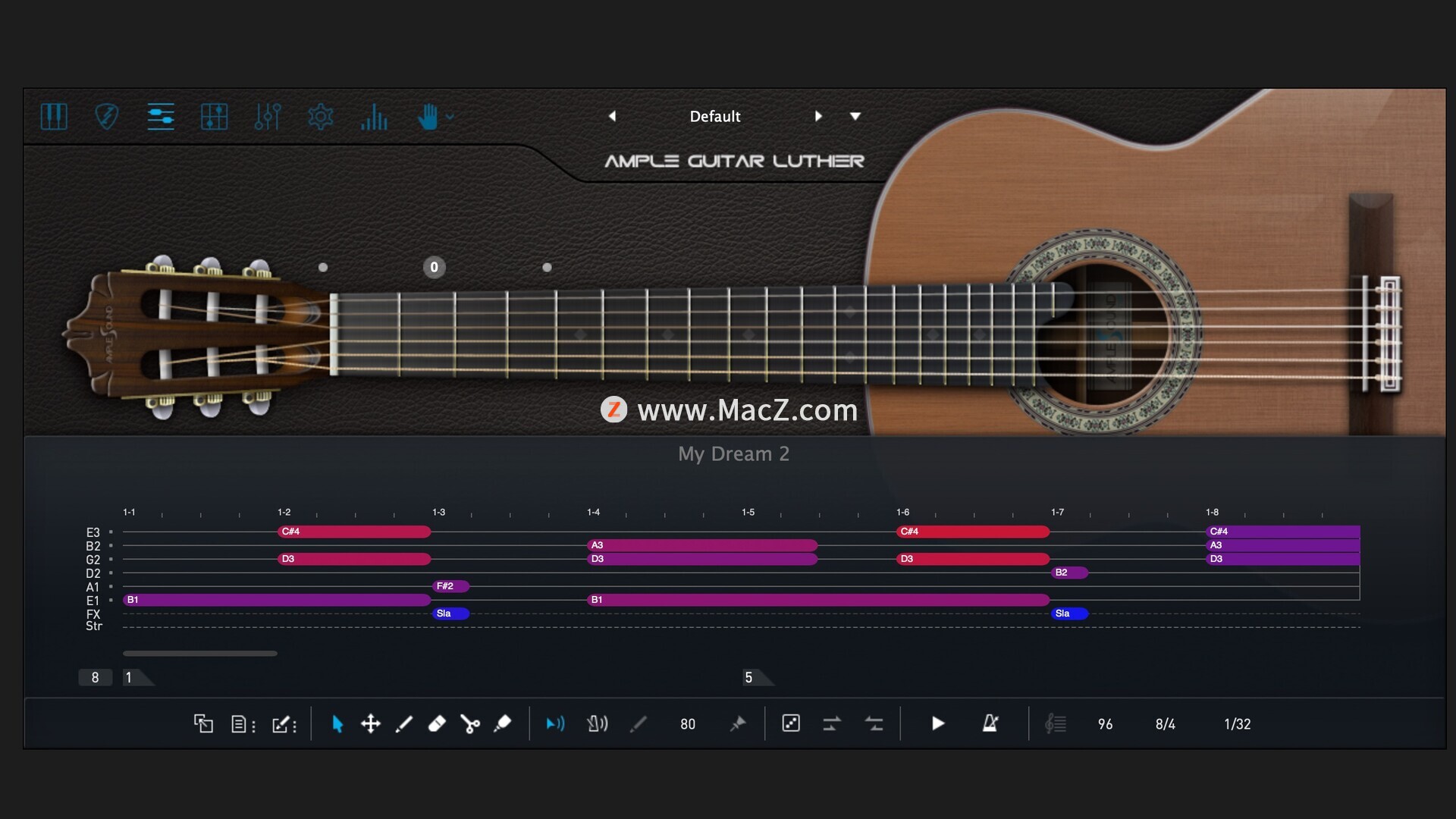Open the 1/32 grid quantize selector
This screenshot has height=819, width=1456.
1238,724
